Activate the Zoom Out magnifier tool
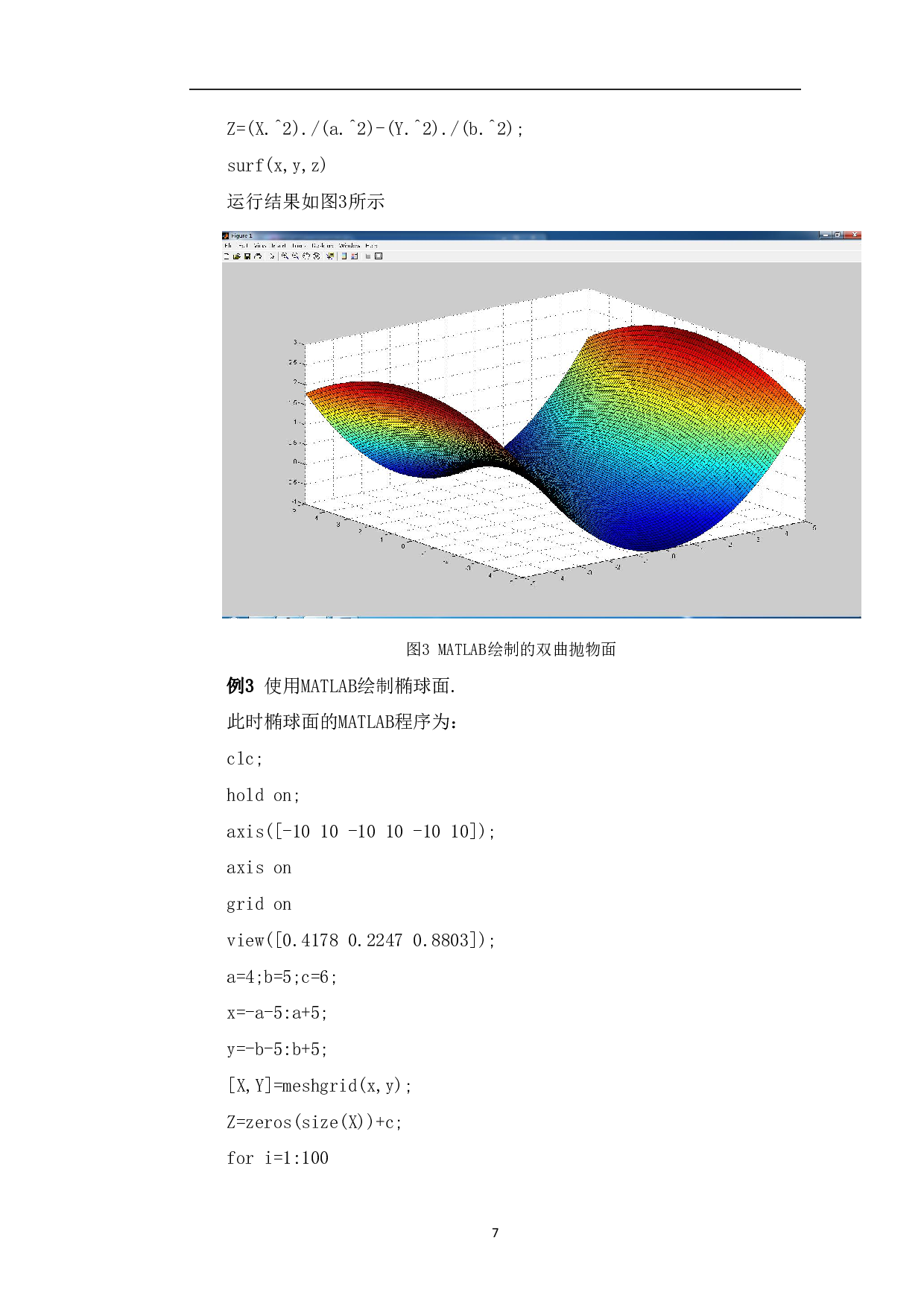Image resolution: width=924 pixels, height=1307 pixels. click(296, 256)
